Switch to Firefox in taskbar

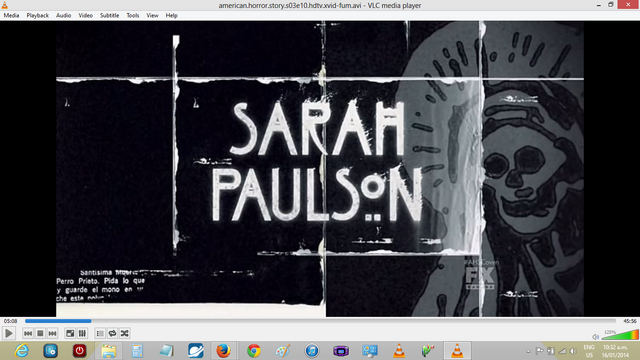point(223,351)
